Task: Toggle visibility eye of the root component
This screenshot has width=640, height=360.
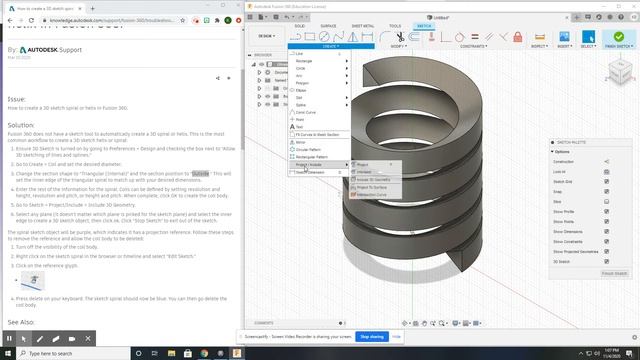Action: 262,64
